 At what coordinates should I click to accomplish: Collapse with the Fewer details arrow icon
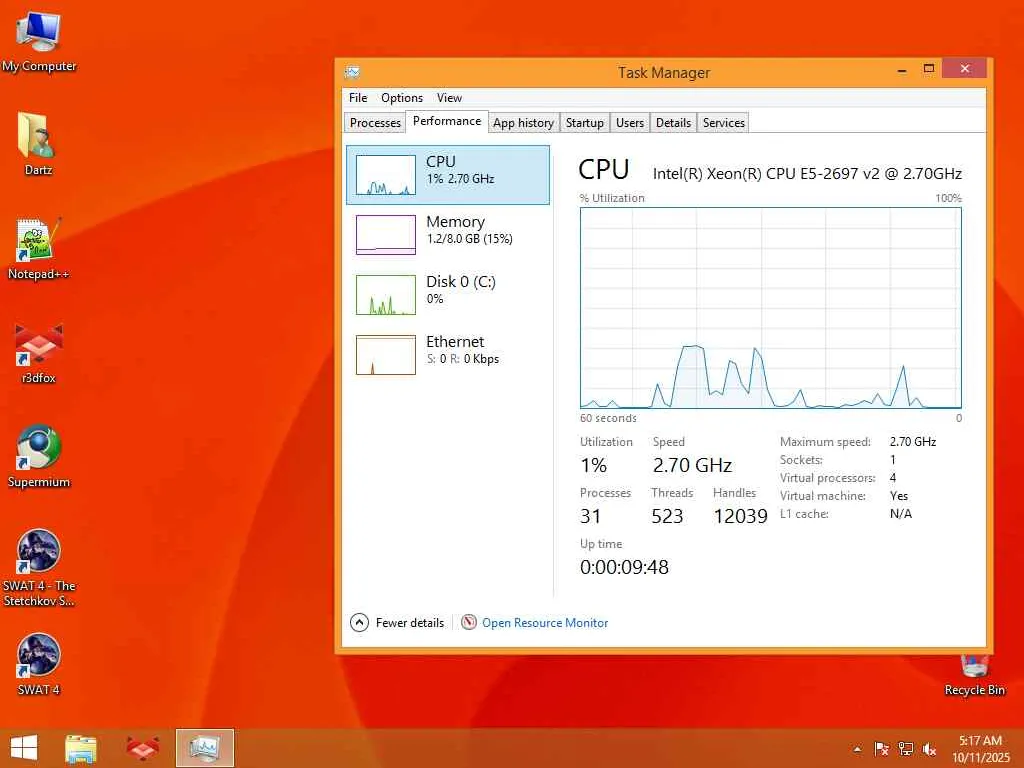click(359, 622)
